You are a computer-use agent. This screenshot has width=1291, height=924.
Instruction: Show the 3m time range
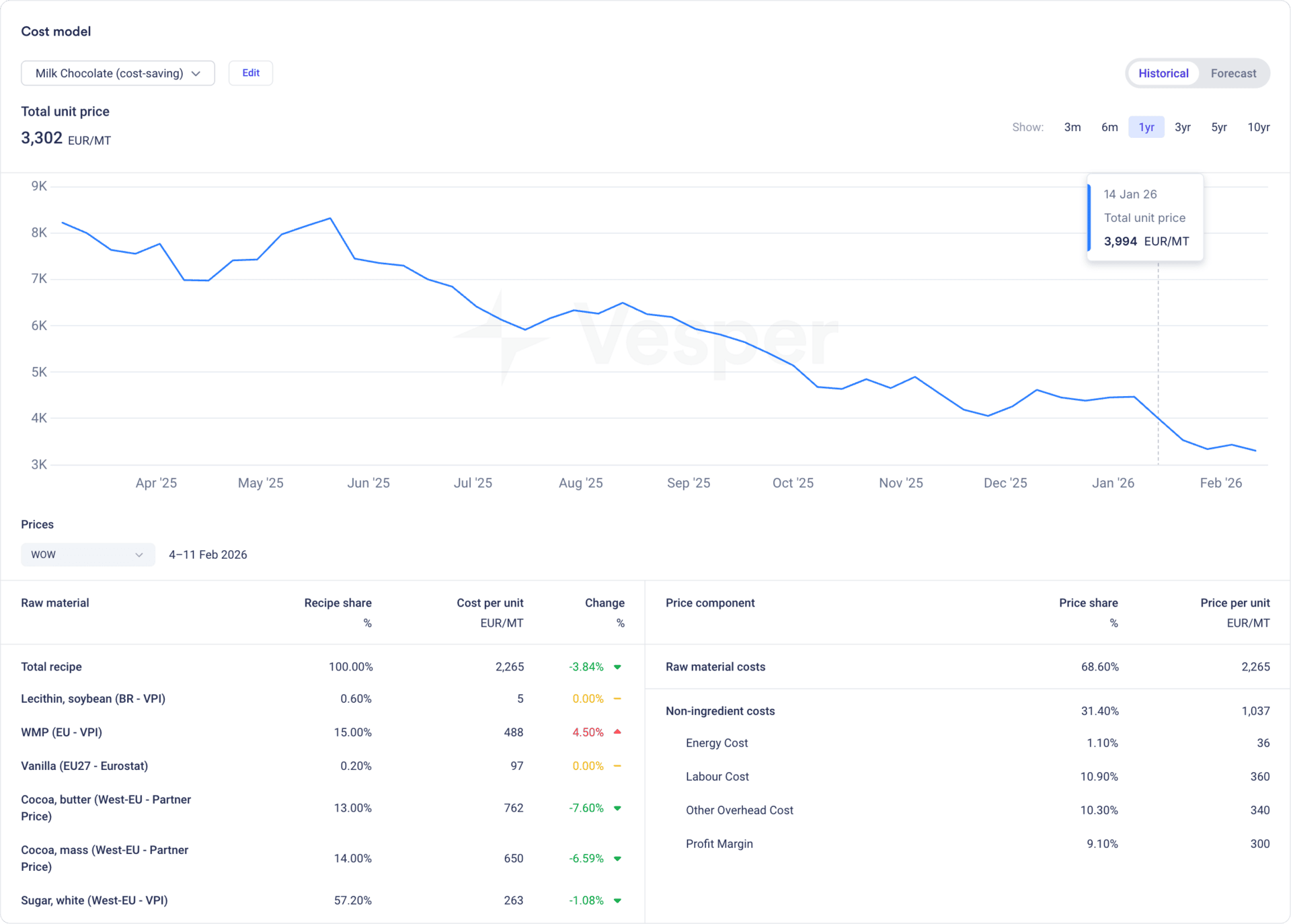coord(1072,127)
